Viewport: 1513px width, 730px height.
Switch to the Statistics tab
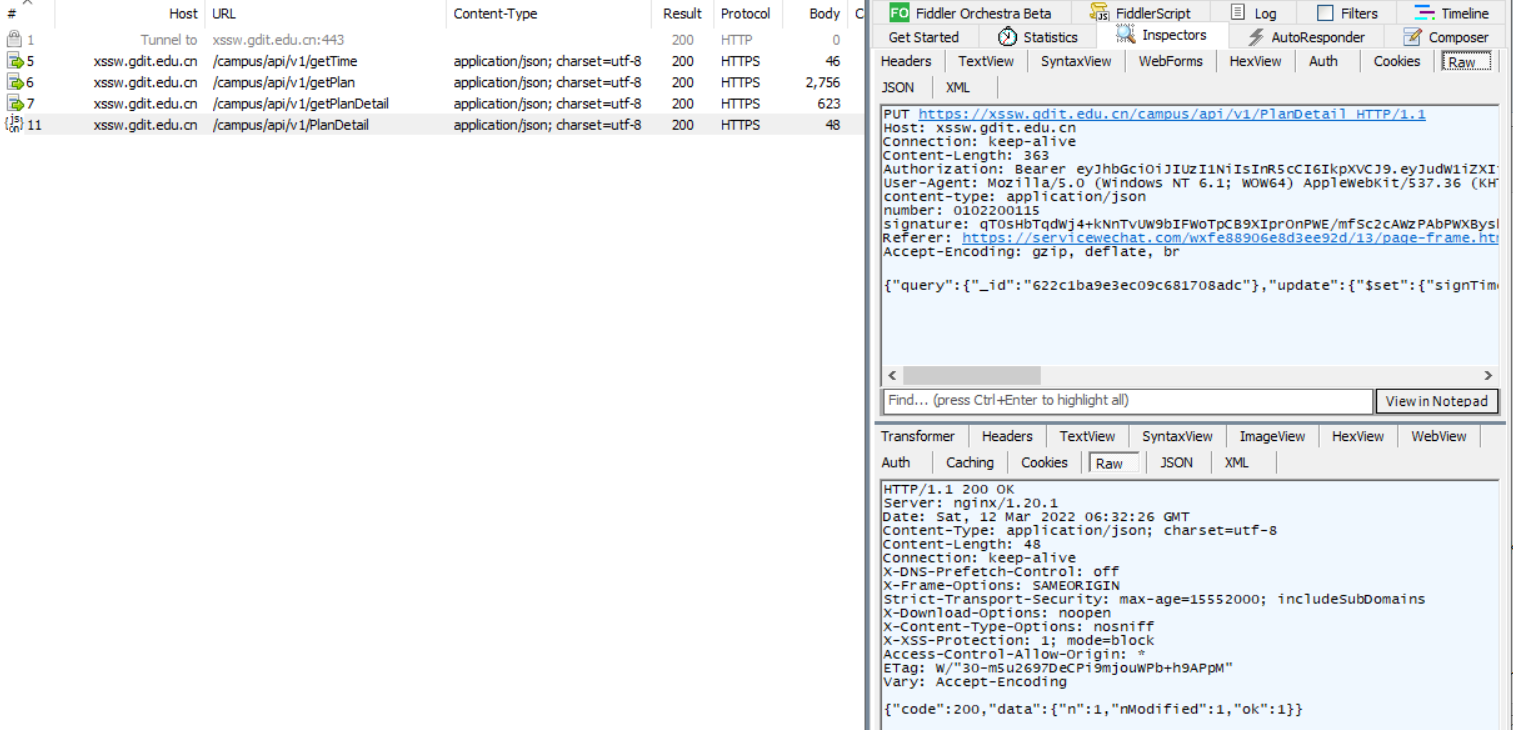click(x=1037, y=37)
